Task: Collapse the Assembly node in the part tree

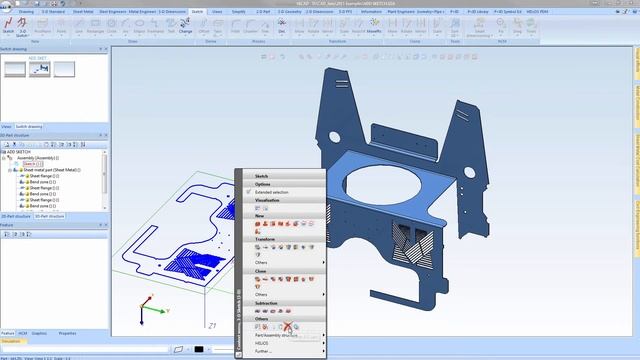Action: (4, 158)
